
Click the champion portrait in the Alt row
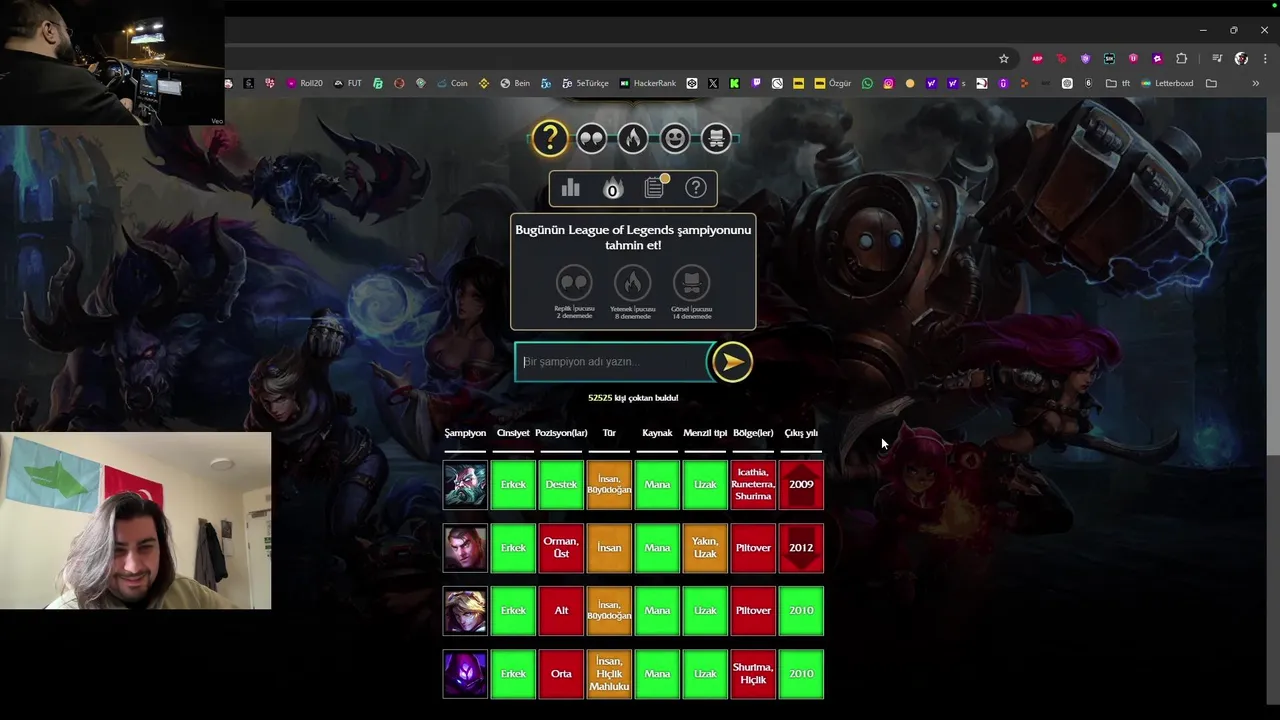coord(465,611)
